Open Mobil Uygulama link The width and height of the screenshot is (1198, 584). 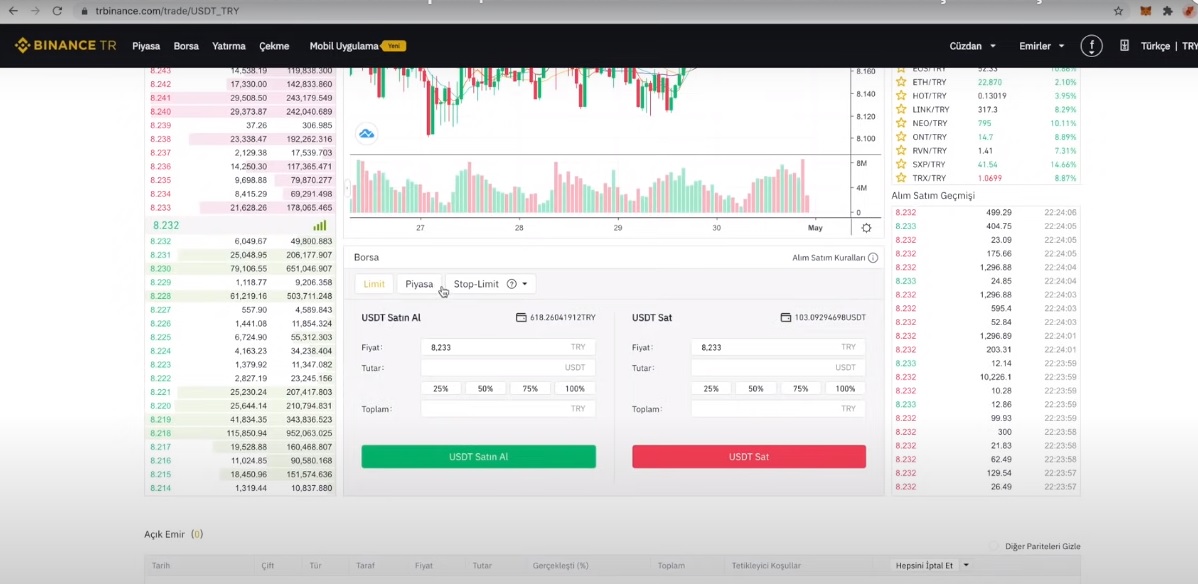point(344,46)
